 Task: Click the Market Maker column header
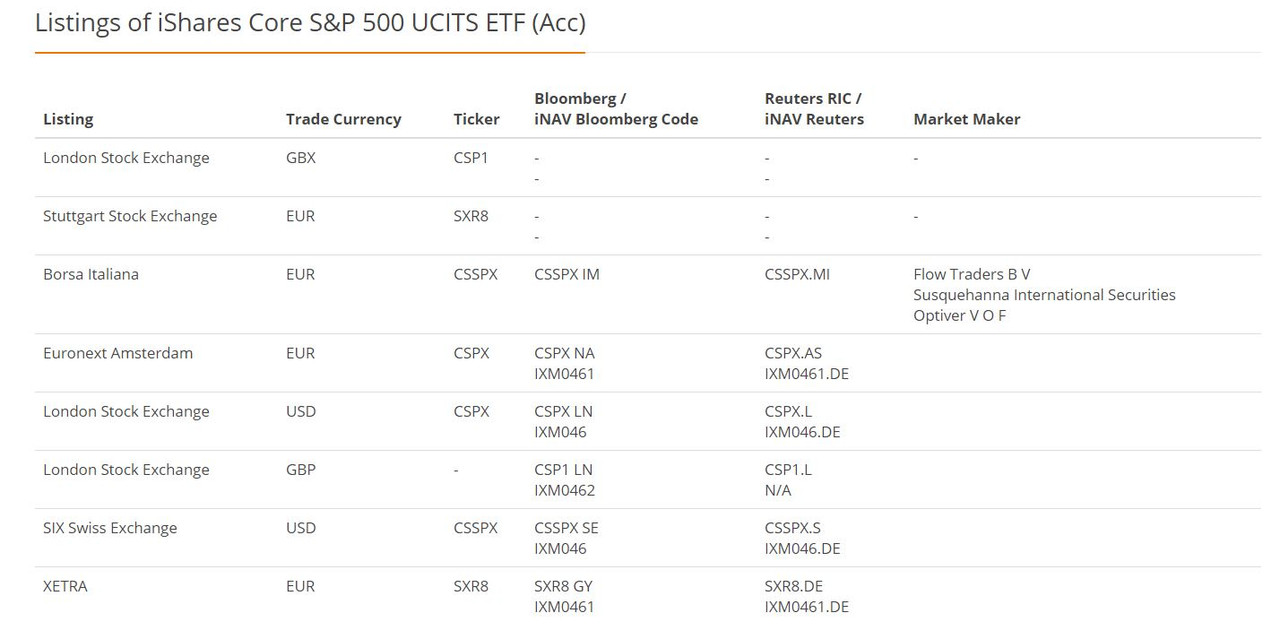click(x=966, y=119)
